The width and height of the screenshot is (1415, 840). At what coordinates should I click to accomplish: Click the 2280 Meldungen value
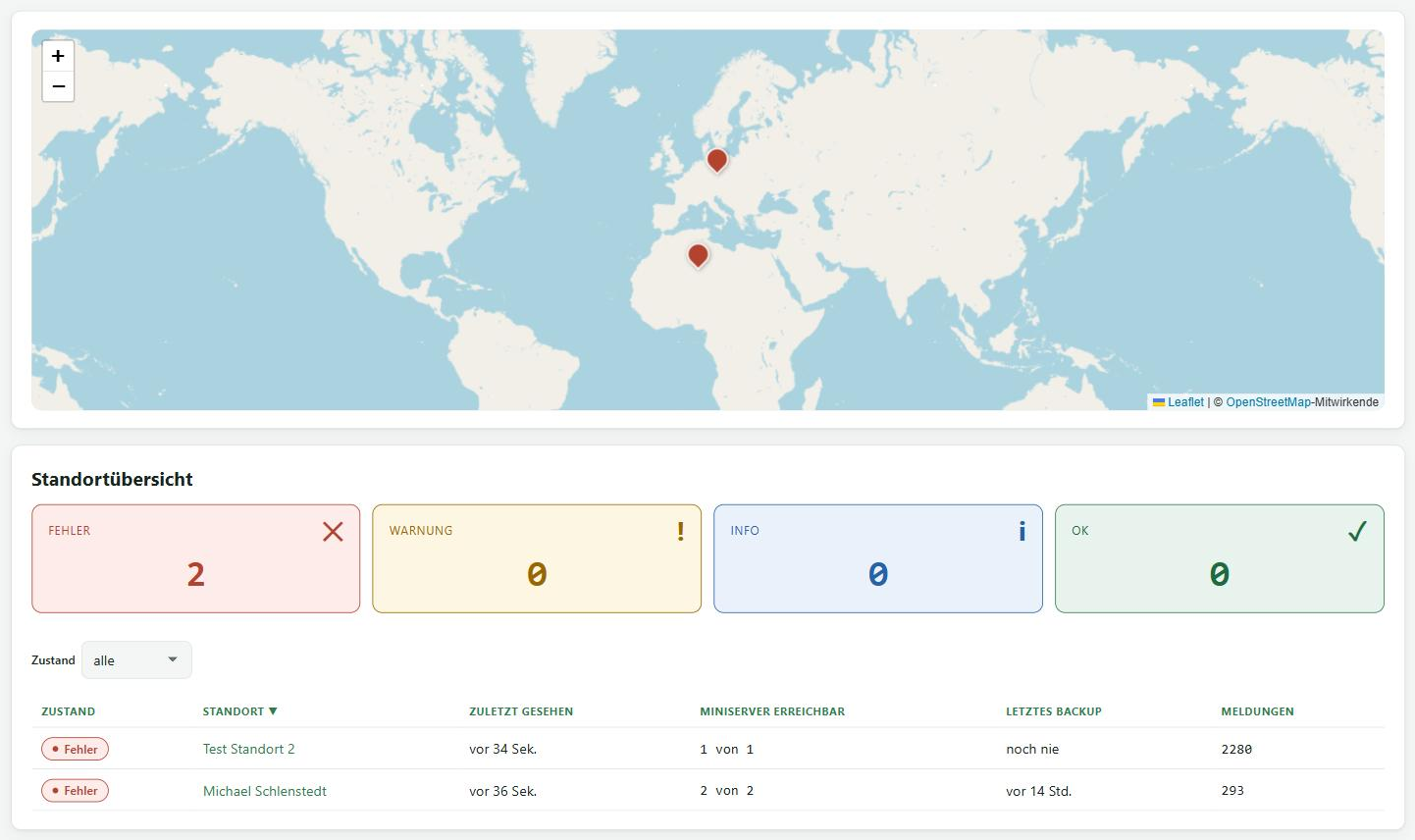(x=1236, y=749)
